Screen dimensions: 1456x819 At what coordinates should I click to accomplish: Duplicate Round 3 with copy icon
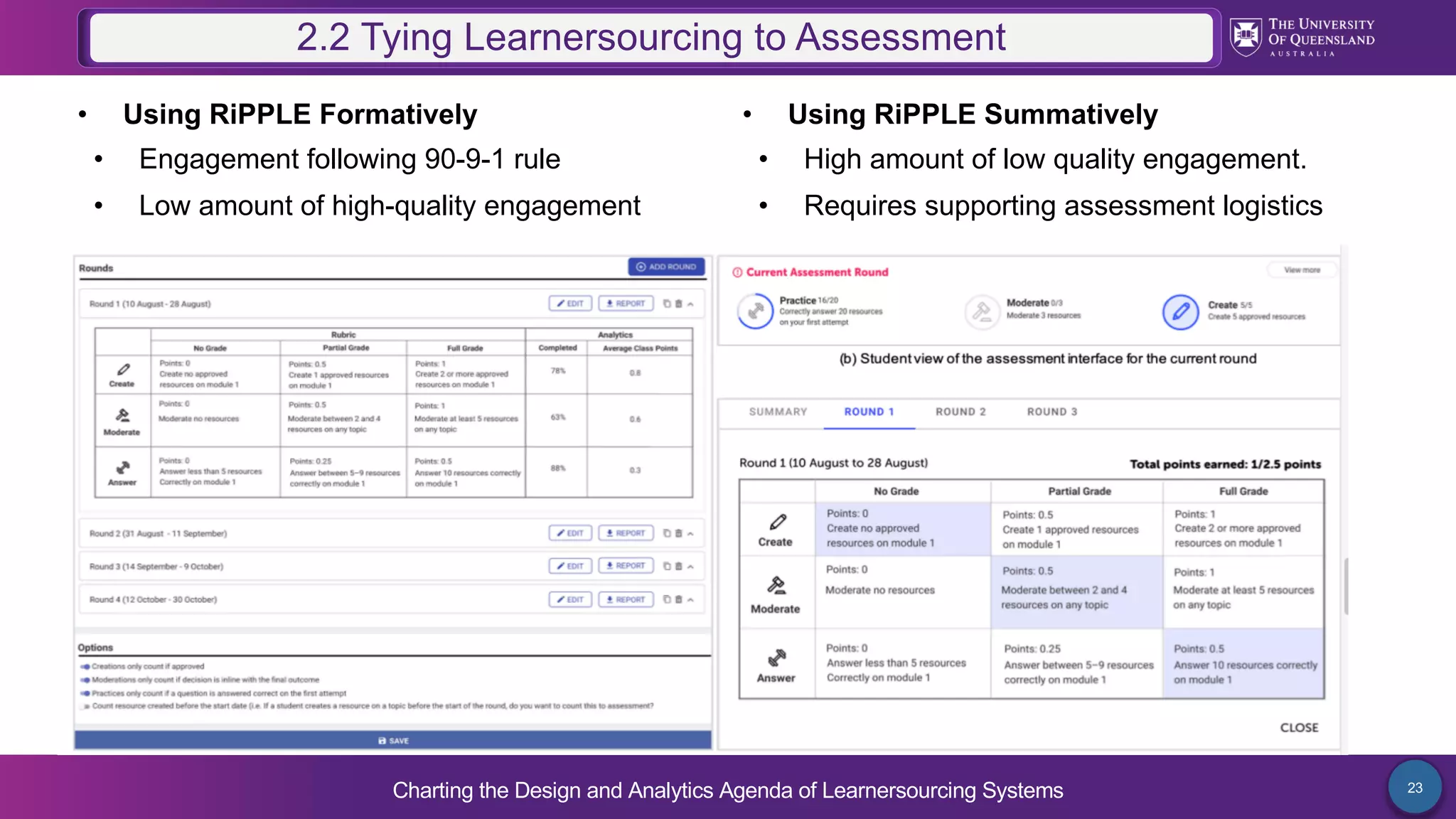[x=667, y=567]
